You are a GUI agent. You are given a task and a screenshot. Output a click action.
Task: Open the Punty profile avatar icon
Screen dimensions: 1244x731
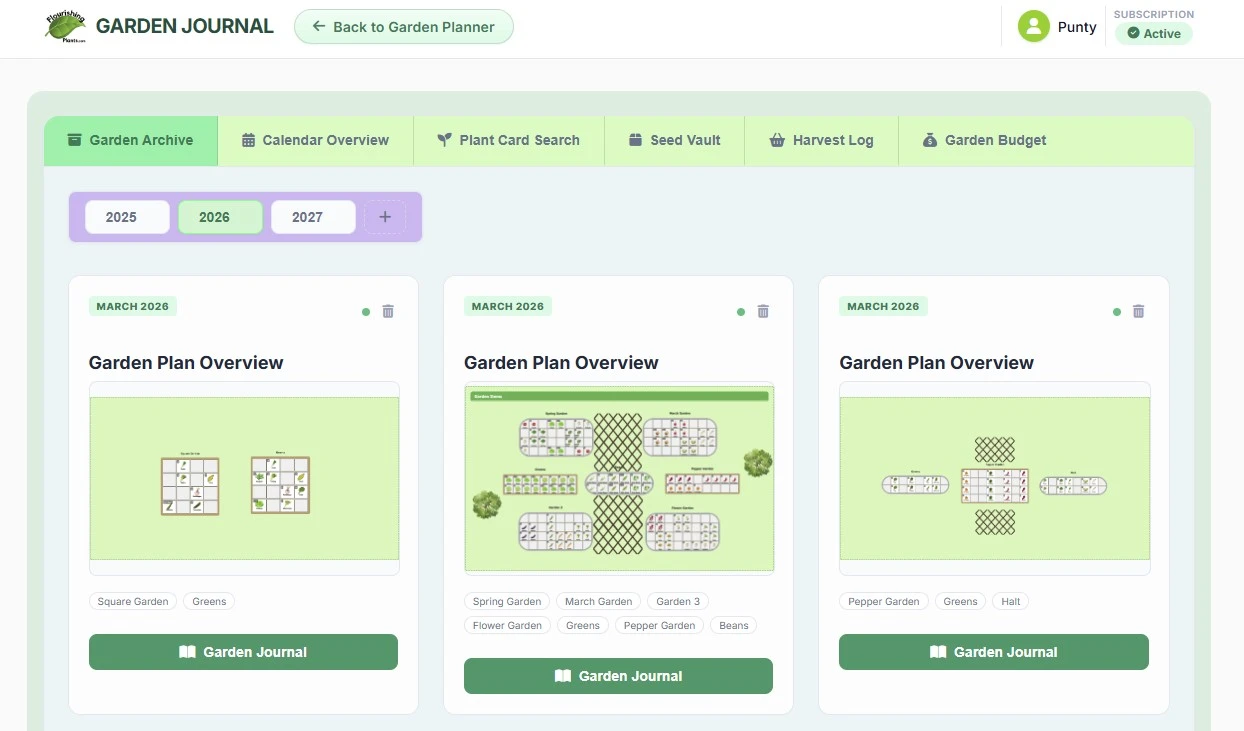coord(1033,26)
